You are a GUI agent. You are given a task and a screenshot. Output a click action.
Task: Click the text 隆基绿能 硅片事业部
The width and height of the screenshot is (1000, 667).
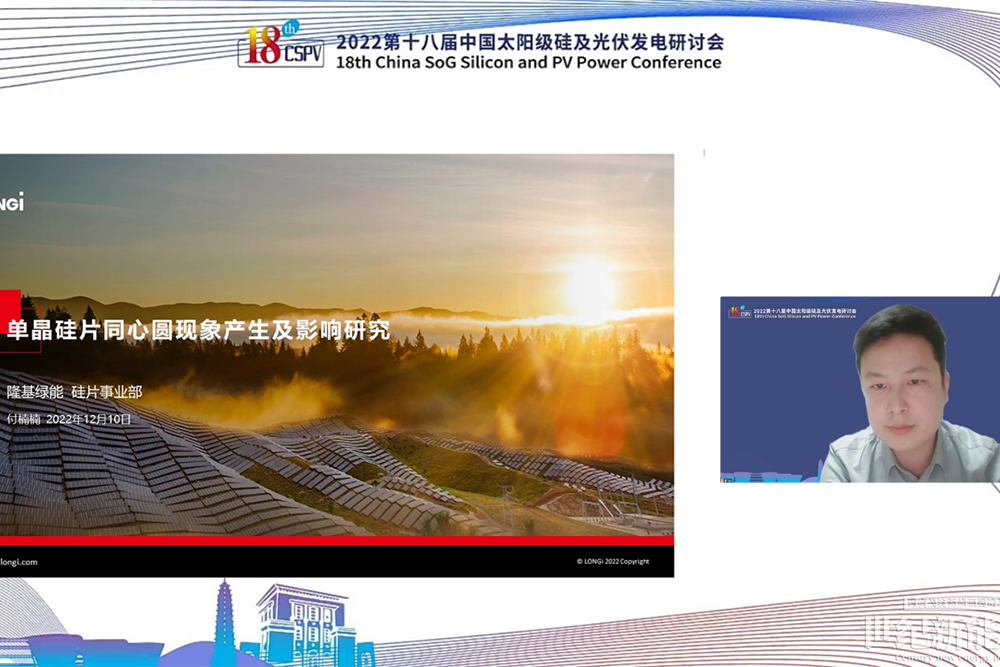(x=75, y=392)
